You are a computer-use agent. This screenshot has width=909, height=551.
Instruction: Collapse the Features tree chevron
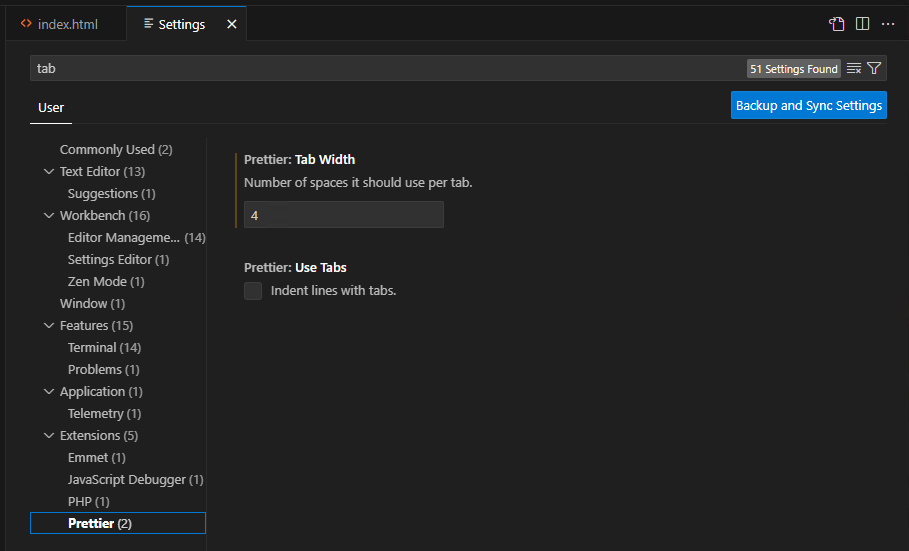point(49,326)
